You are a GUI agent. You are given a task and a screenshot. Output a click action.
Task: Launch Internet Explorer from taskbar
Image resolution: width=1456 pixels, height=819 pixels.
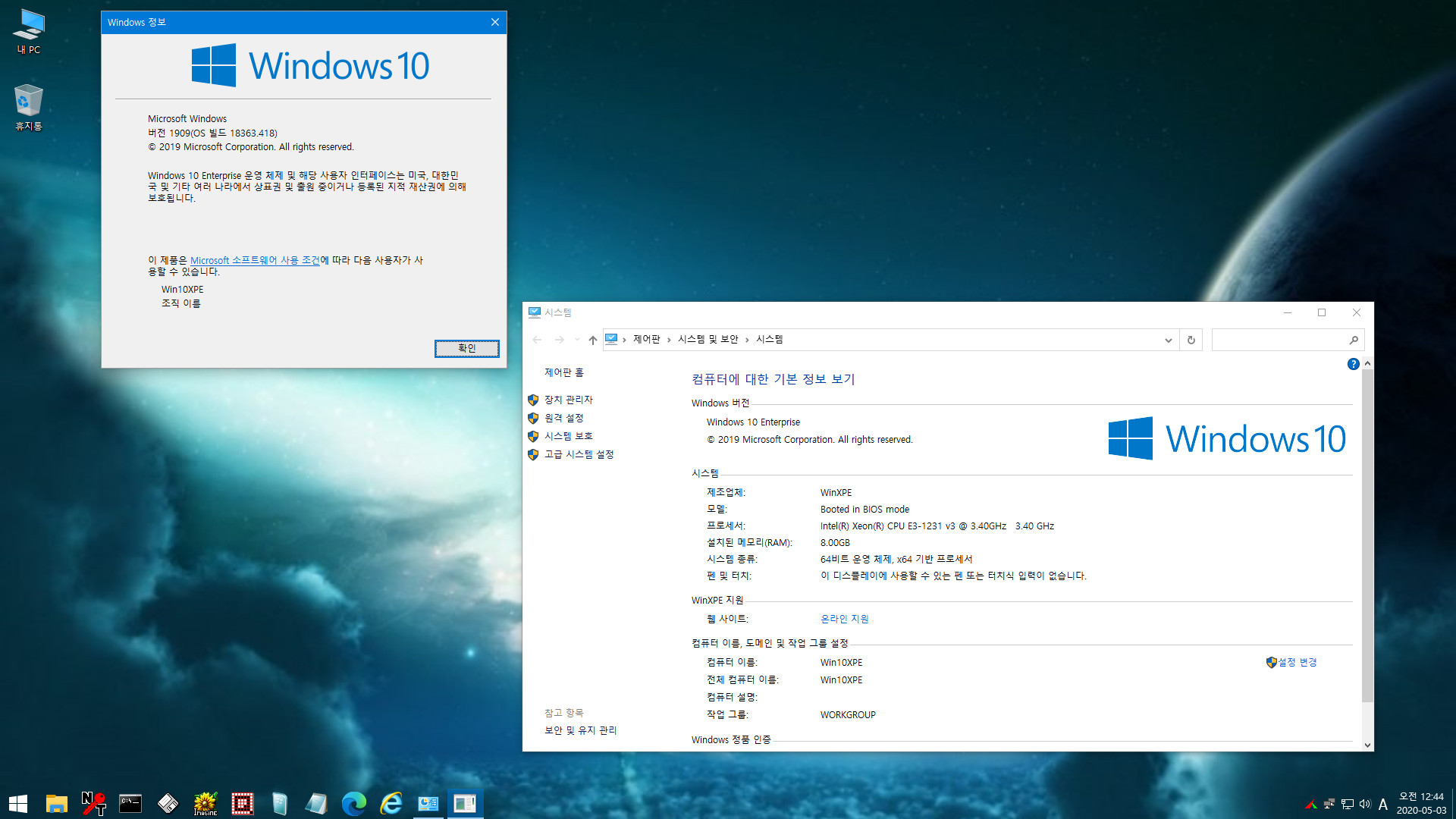point(391,803)
